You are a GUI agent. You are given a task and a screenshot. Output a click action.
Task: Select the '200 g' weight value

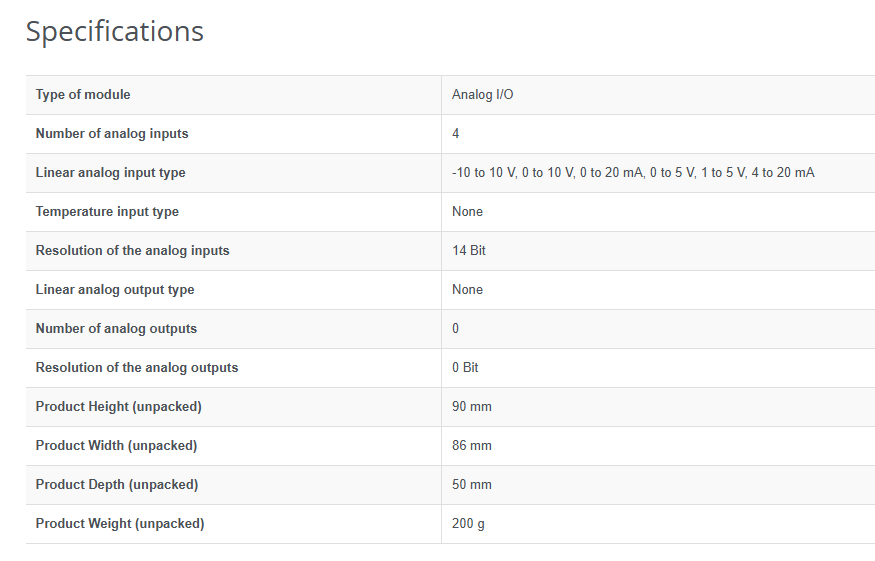pyautogui.click(x=469, y=524)
